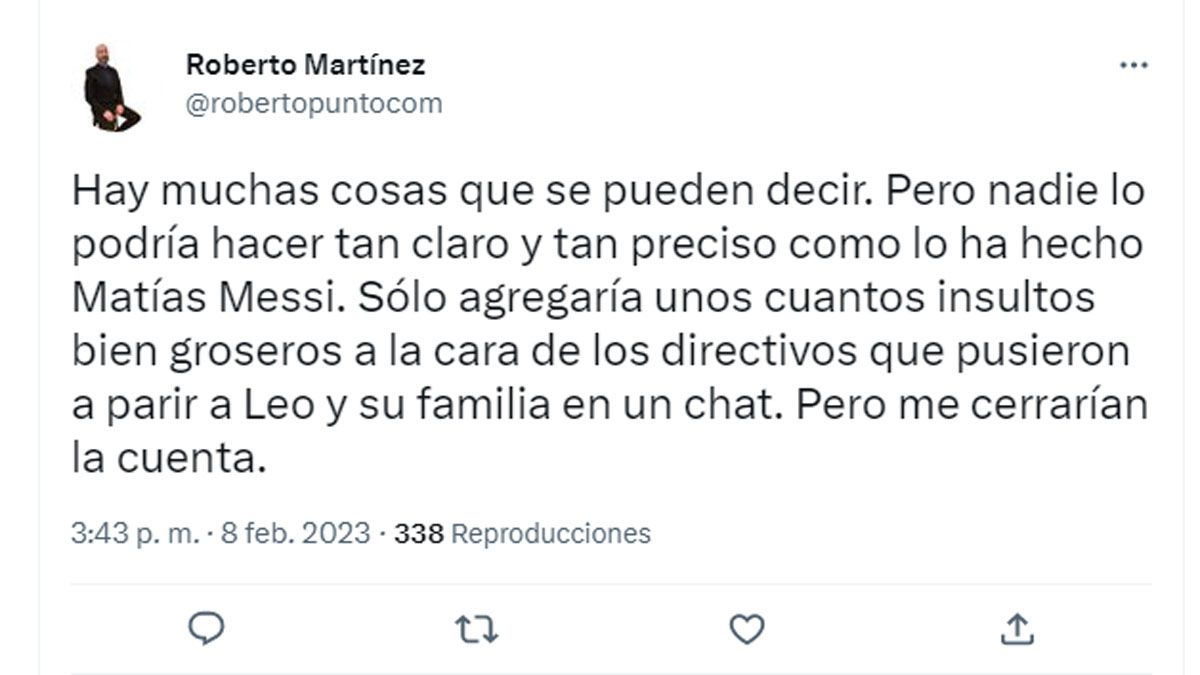This screenshot has height=675, width=1200.
Task: Open the share options for the tweet
Action: [x=1016, y=628]
